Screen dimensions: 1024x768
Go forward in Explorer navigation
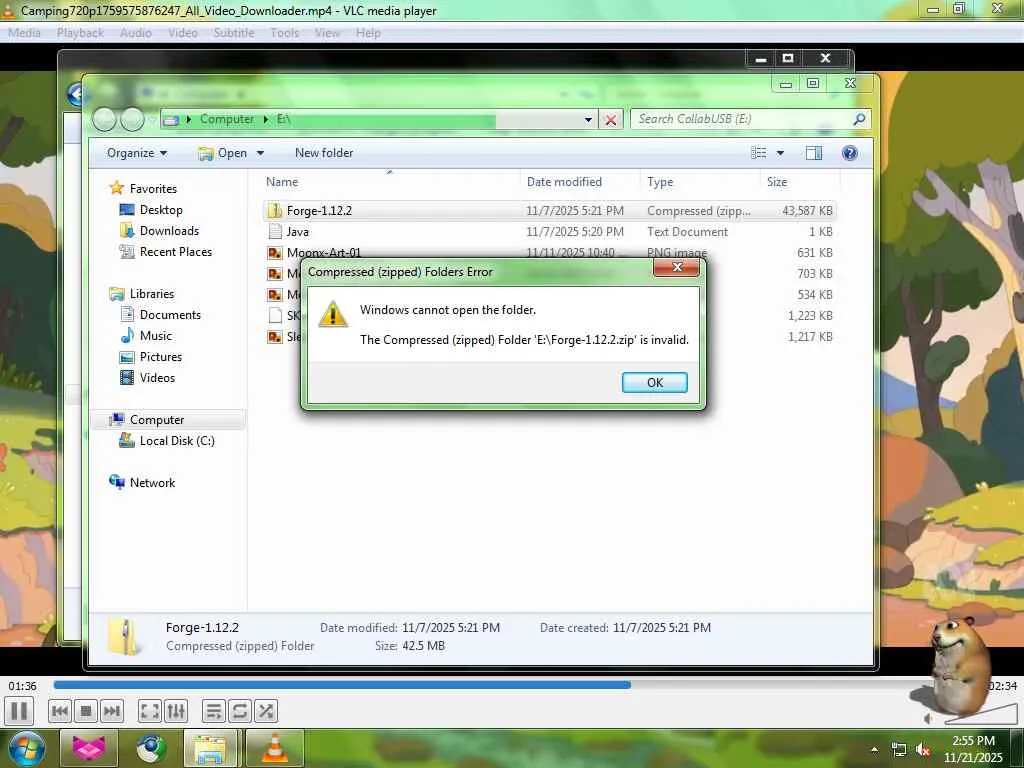133,120
